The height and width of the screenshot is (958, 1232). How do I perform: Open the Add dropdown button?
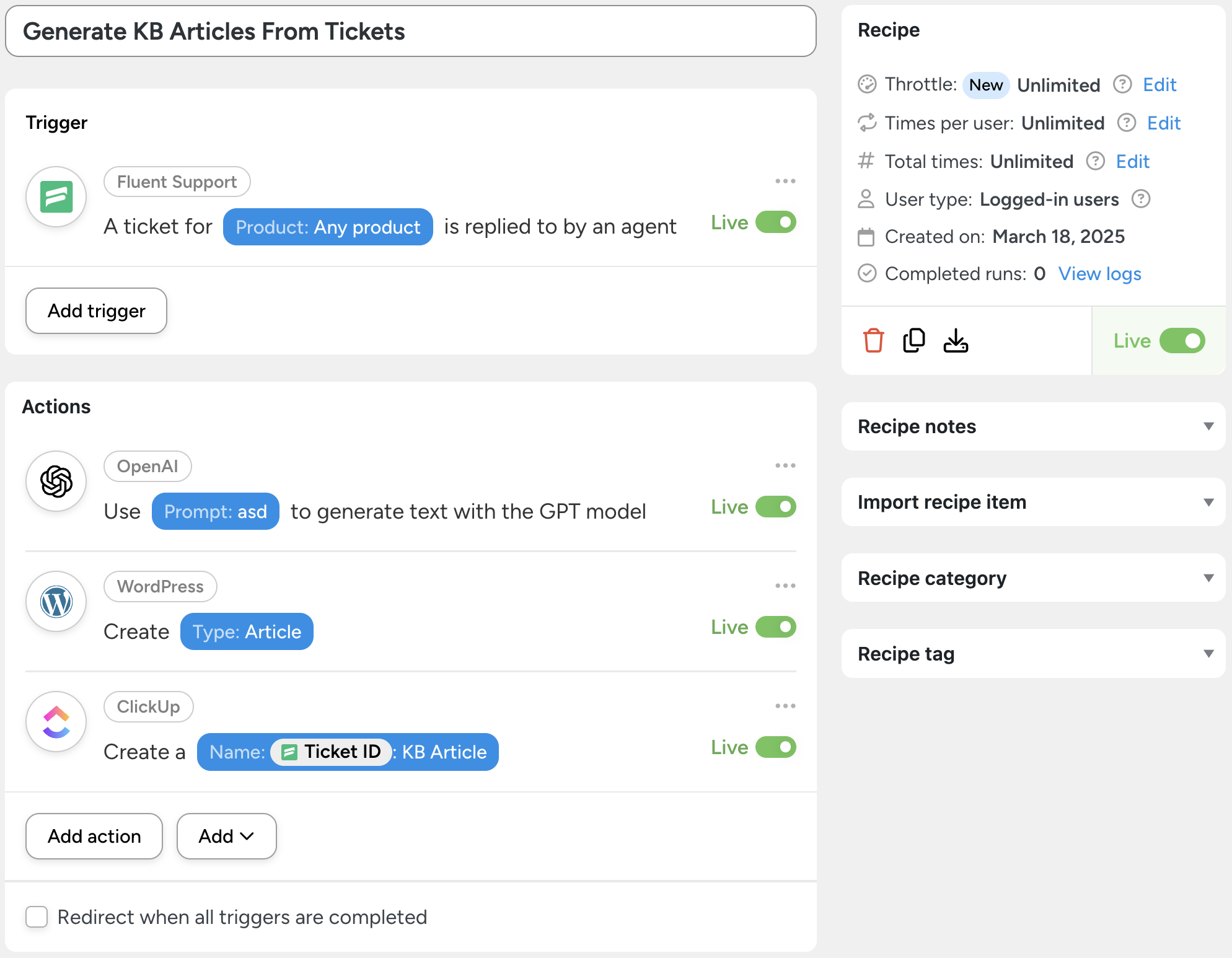tap(226, 837)
